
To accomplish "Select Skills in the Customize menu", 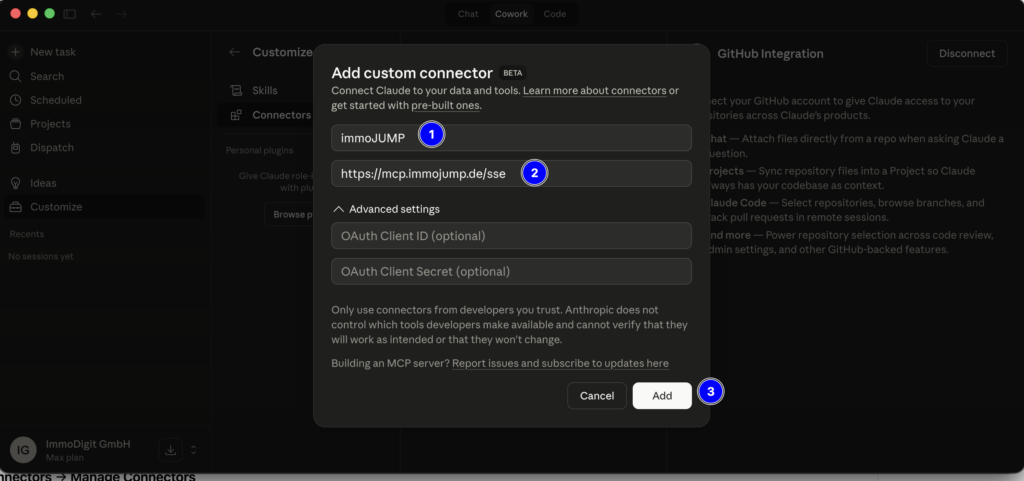I will pyautogui.click(x=264, y=90).
